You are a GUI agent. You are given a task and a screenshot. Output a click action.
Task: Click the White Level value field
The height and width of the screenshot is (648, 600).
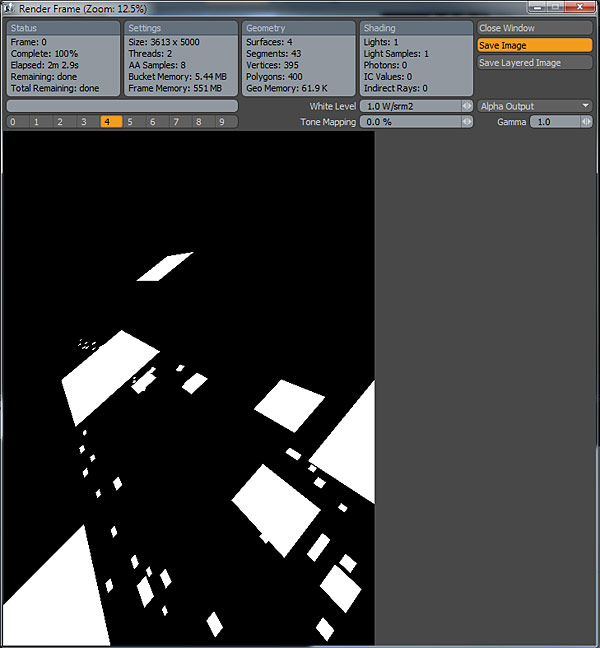(x=411, y=106)
